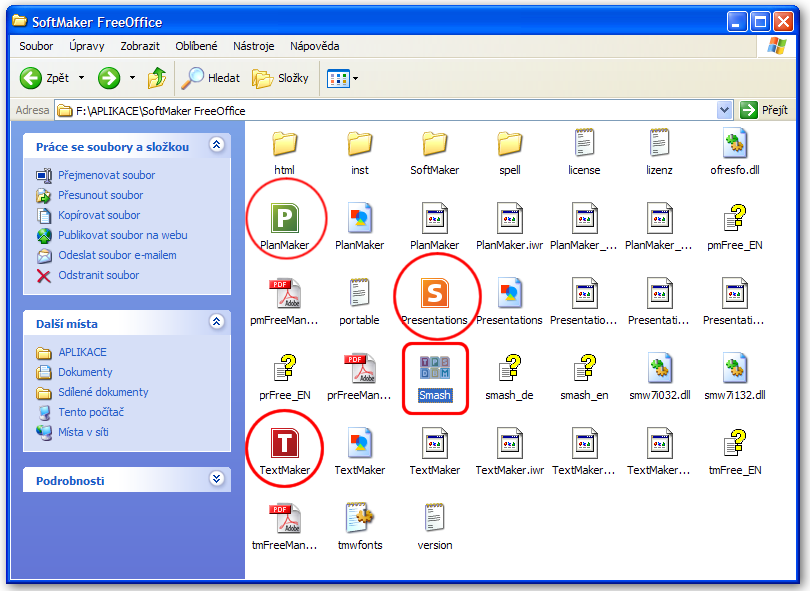Select the TextMaker.iwr file
The height and width of the screenshot is (591, 810).
pos(509,451)
